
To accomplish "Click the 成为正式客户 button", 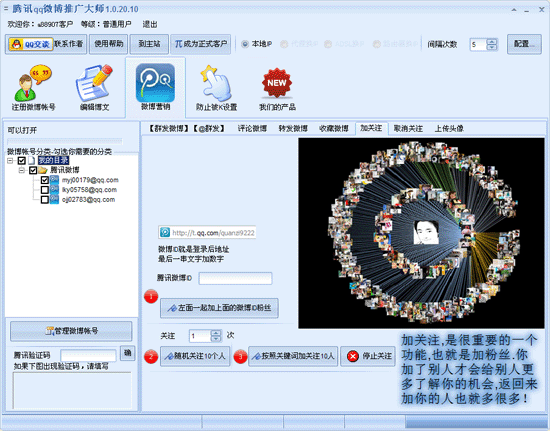I will point(201,44).
